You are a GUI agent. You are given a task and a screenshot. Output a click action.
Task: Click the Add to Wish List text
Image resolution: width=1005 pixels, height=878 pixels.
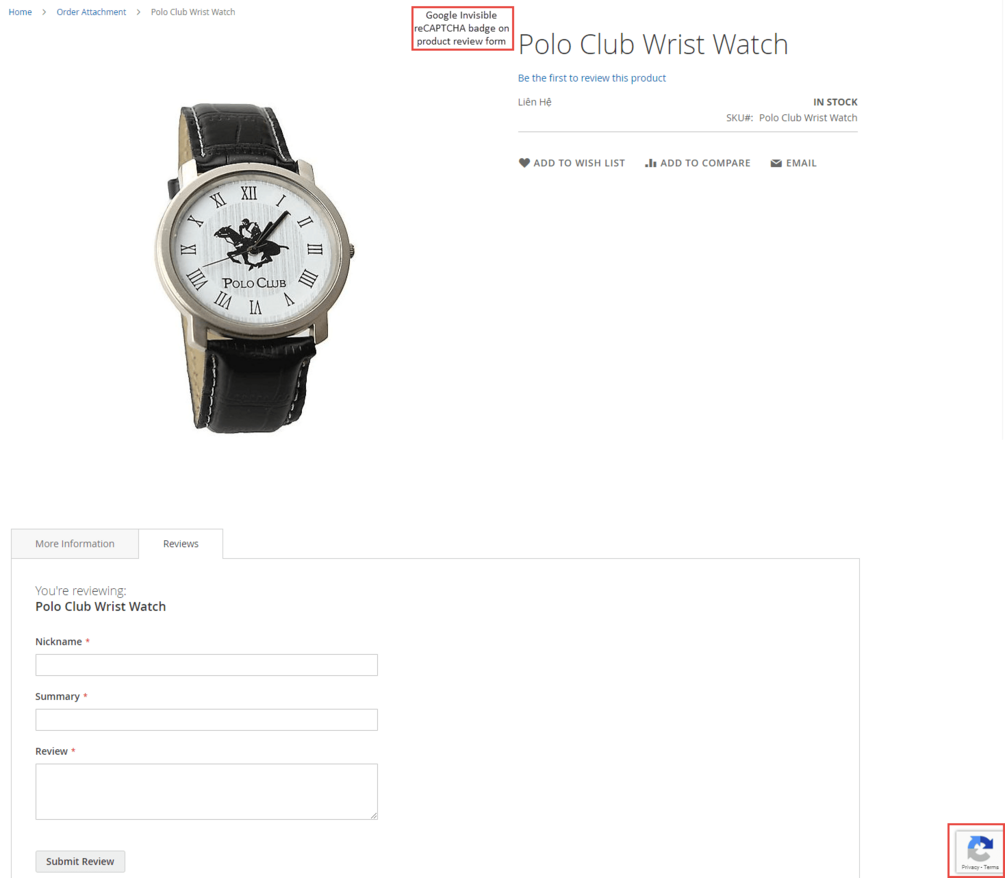(579, 163)
